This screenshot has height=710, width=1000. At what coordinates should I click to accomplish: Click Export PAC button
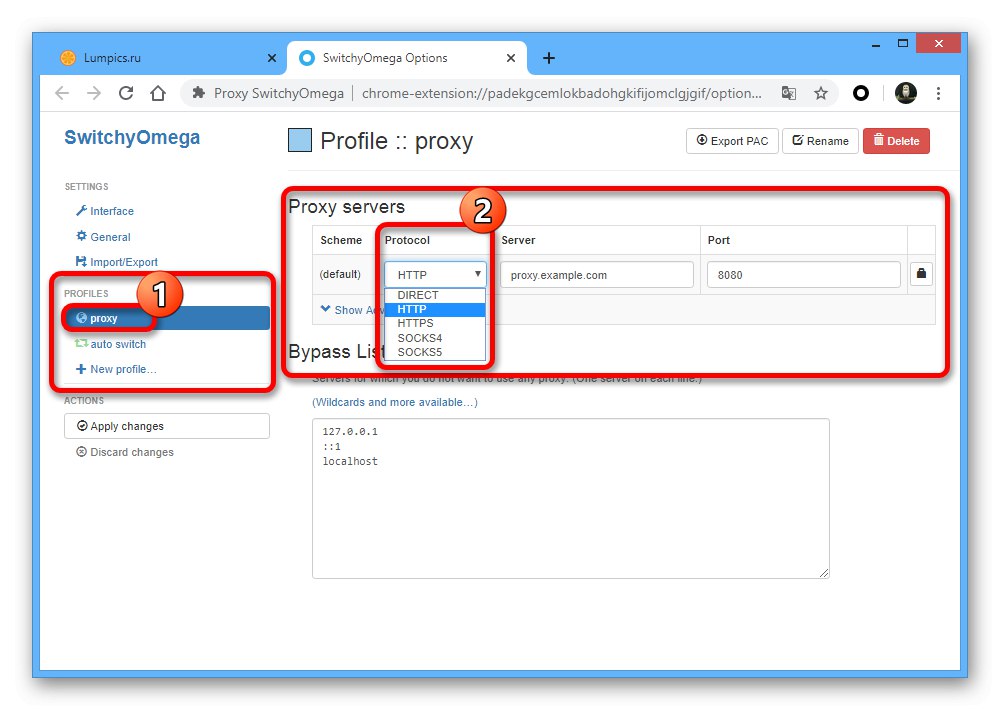[732, 141]
